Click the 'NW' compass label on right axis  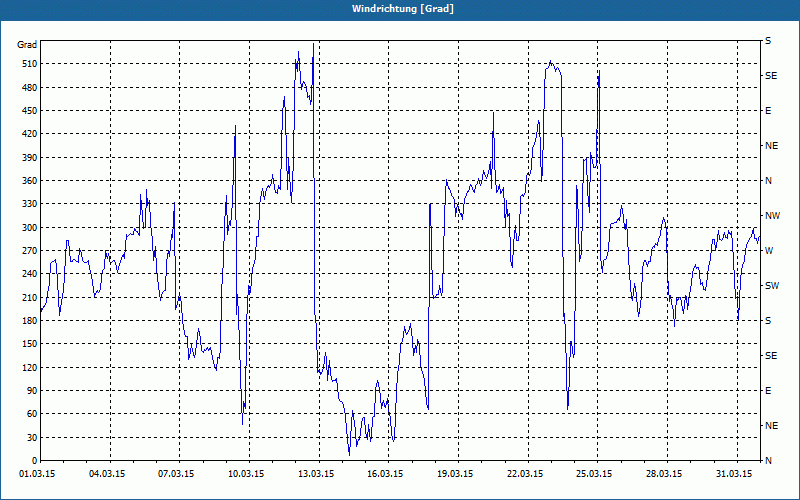[x=772, y=216]
